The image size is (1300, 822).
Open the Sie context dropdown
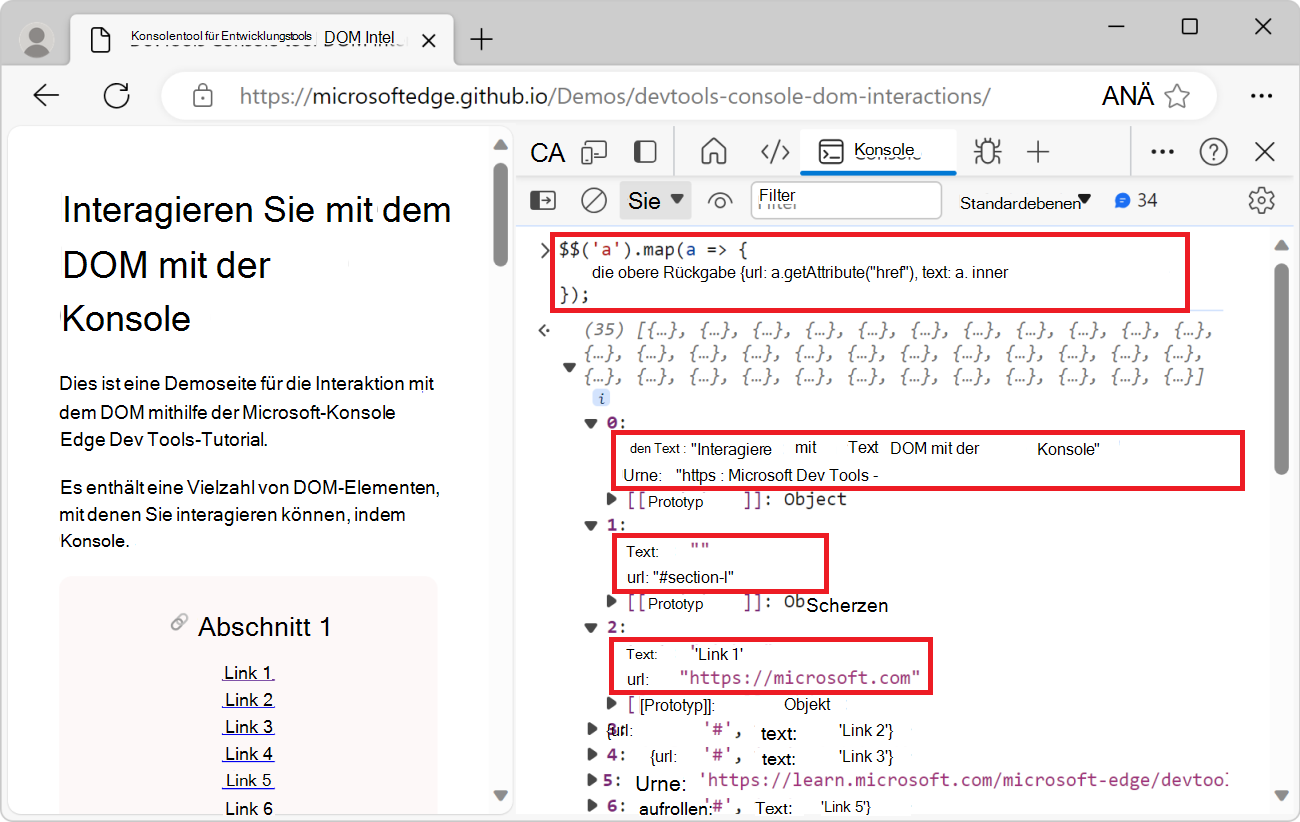[655, 200]
